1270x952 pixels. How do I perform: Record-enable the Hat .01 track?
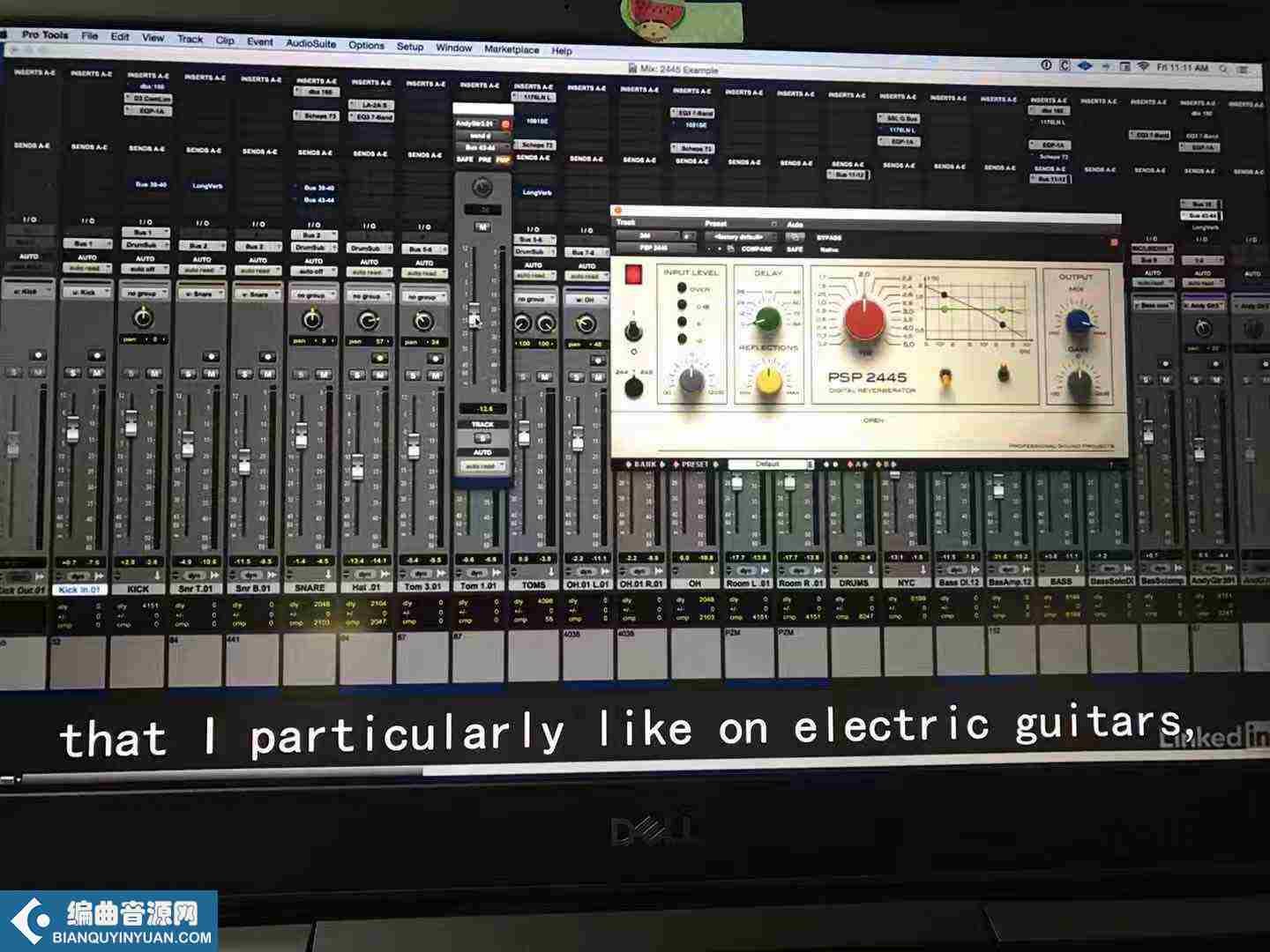380,358
